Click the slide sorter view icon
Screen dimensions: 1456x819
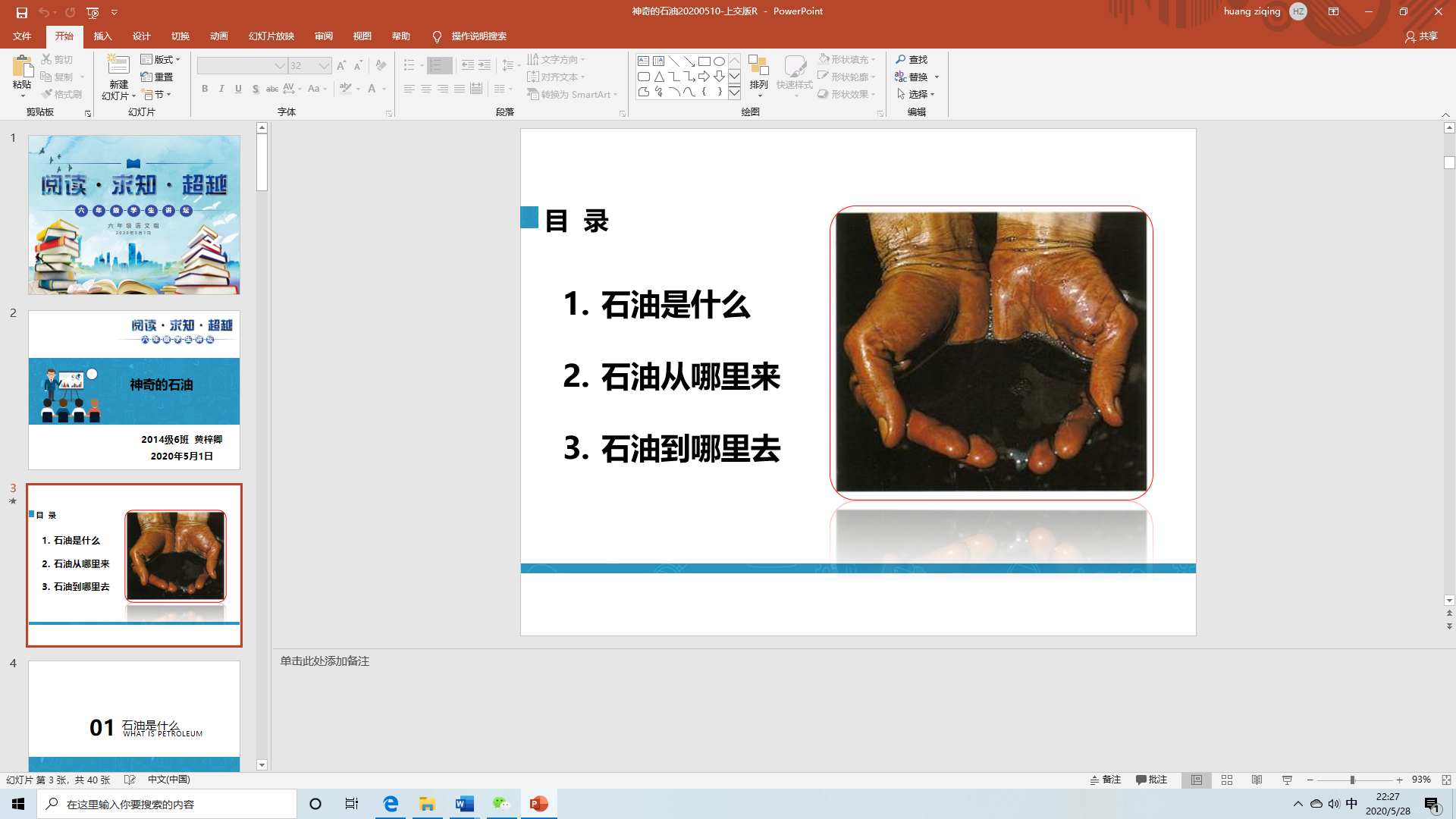coord(1227,780)
